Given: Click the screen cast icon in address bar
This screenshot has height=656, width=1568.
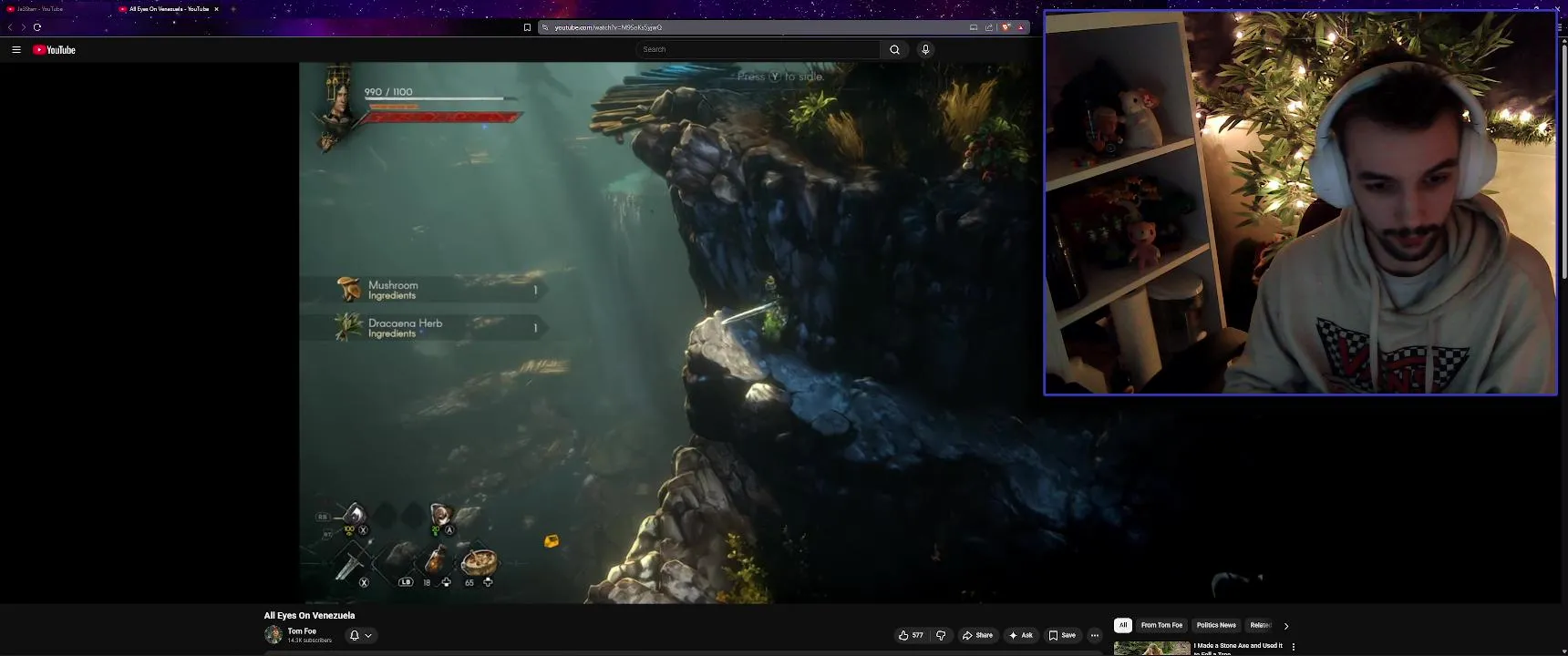Looking at the screenshot, I should tap(974, 27).
